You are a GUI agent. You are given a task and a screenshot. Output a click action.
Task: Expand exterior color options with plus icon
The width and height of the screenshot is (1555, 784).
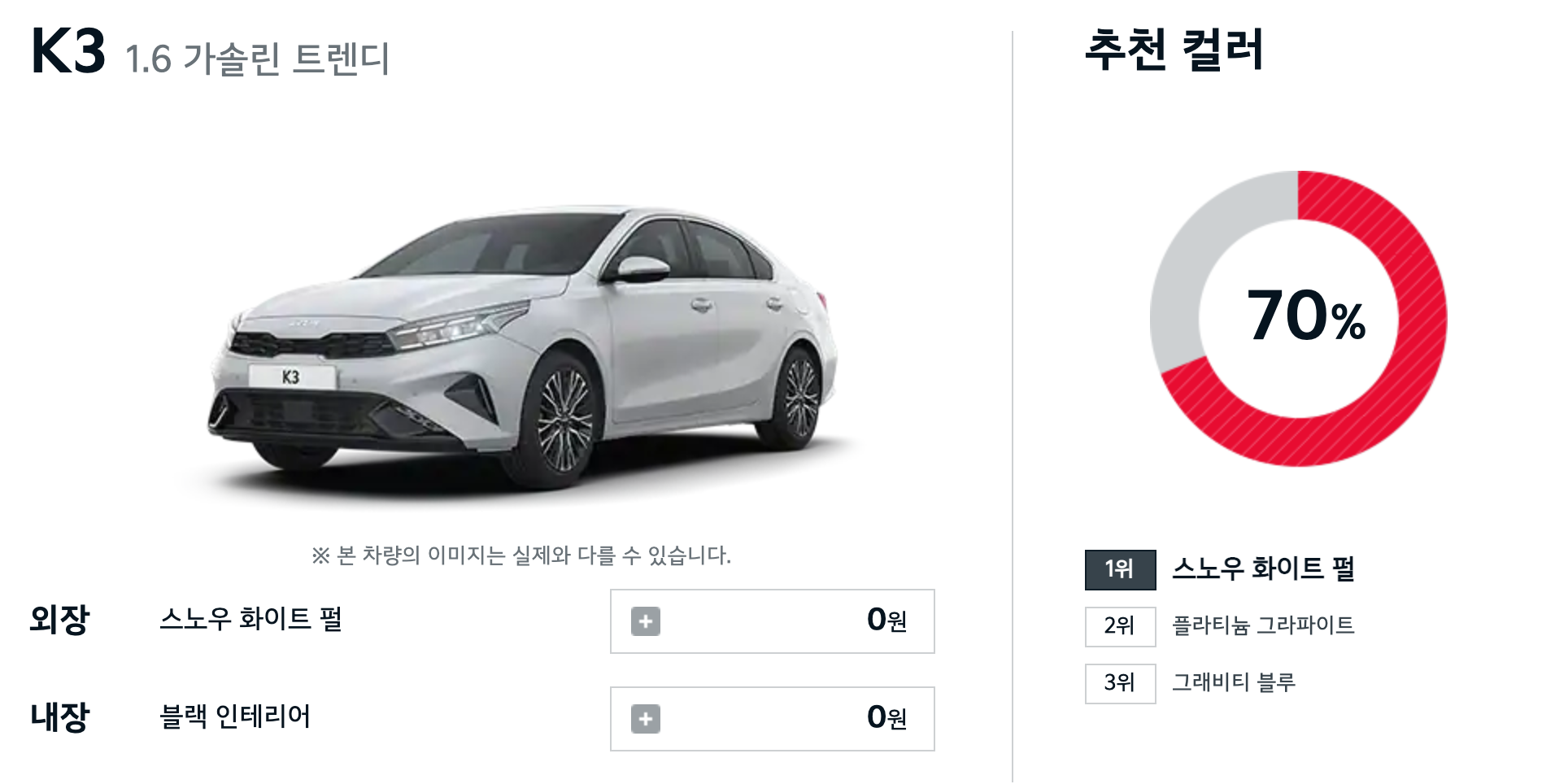(646, 621)
